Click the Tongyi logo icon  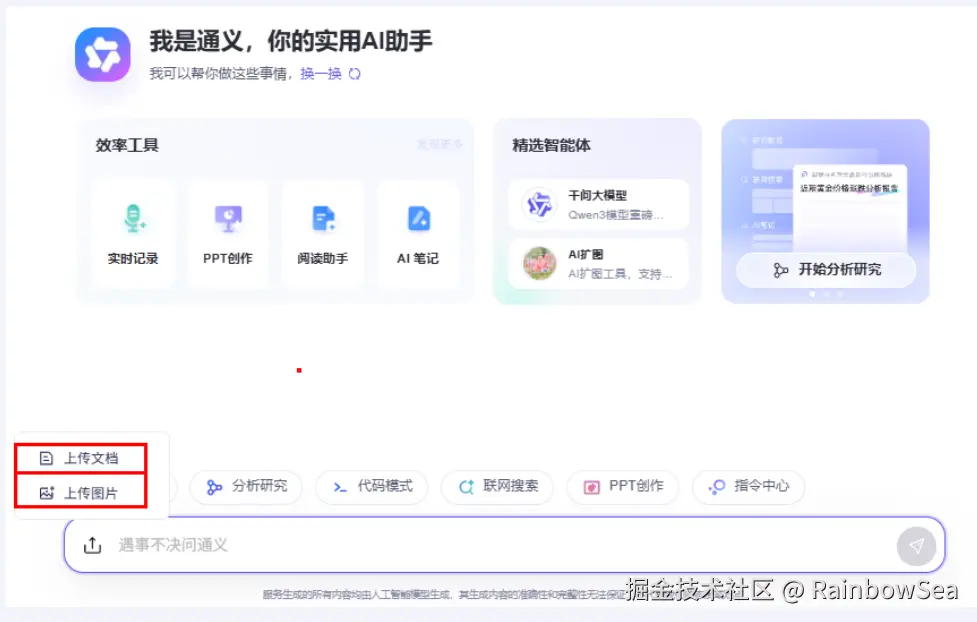click(x=103, y=54)
